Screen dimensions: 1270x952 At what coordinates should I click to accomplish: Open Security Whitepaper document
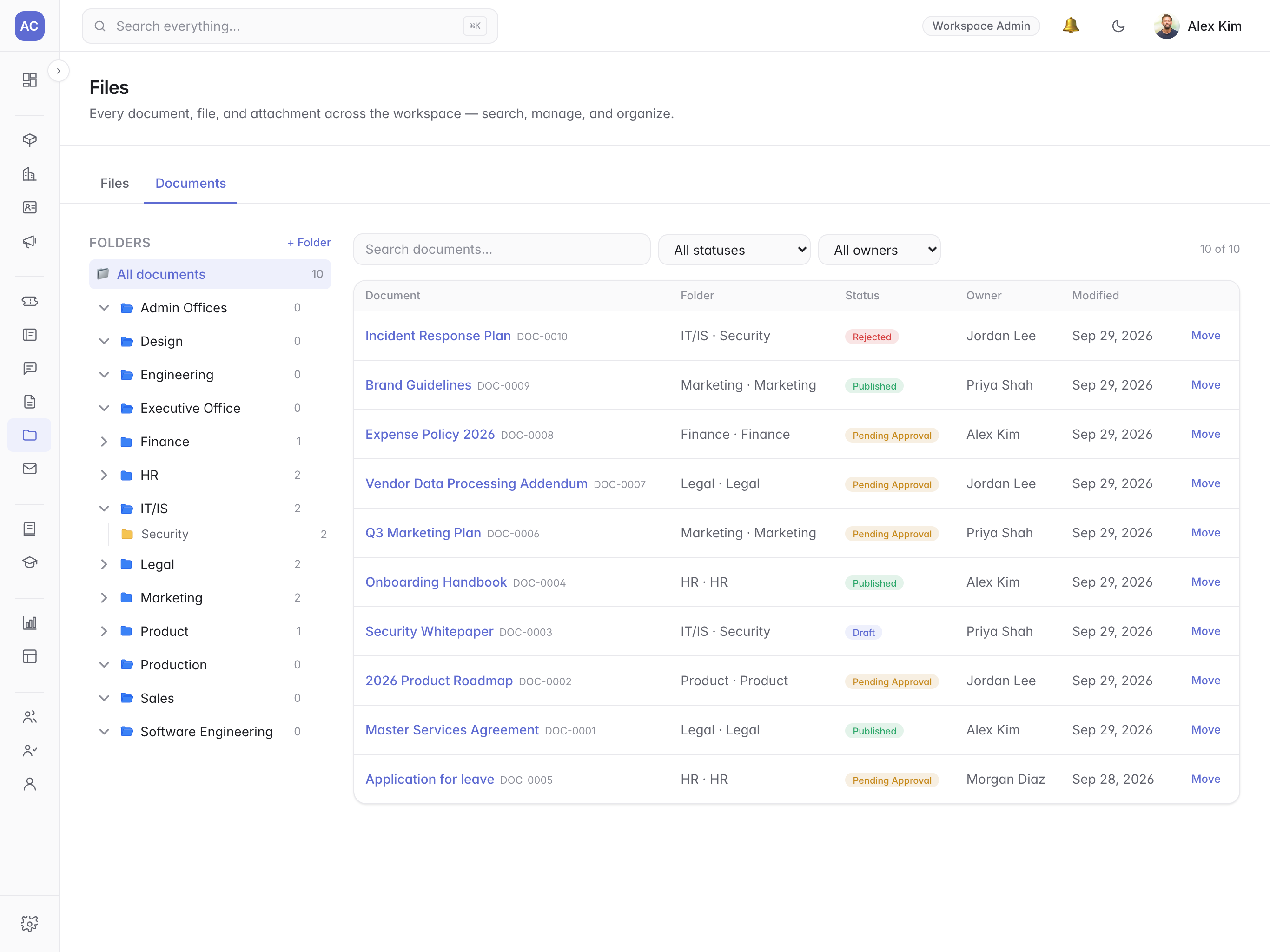[429, 631]
